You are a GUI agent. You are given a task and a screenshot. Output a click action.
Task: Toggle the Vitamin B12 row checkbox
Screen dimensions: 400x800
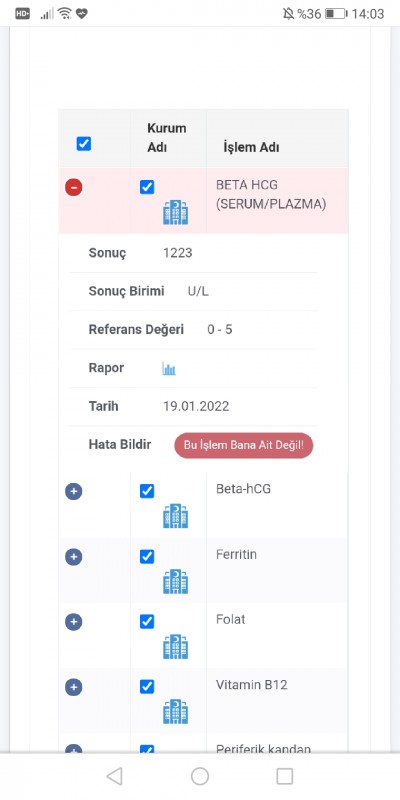(147, 687)
